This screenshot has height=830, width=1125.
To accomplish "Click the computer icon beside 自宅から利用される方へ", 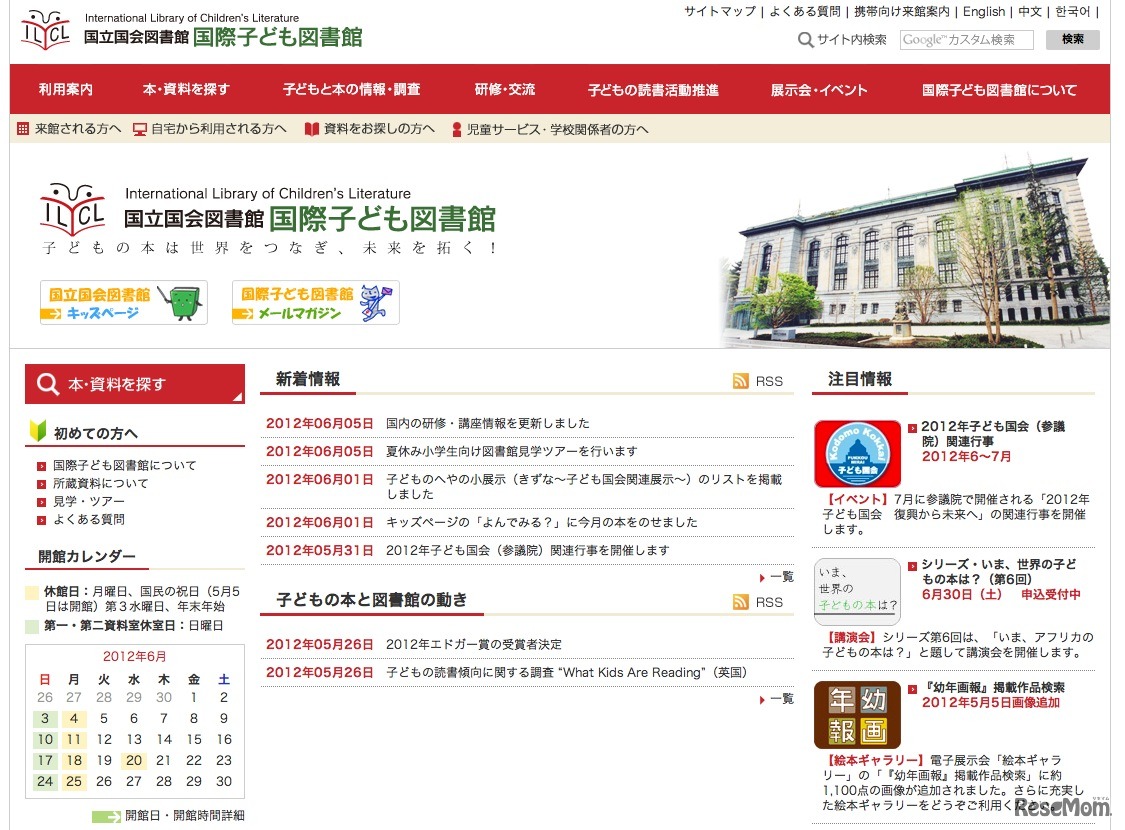I will pyautogui.click(x=140, y=130).
